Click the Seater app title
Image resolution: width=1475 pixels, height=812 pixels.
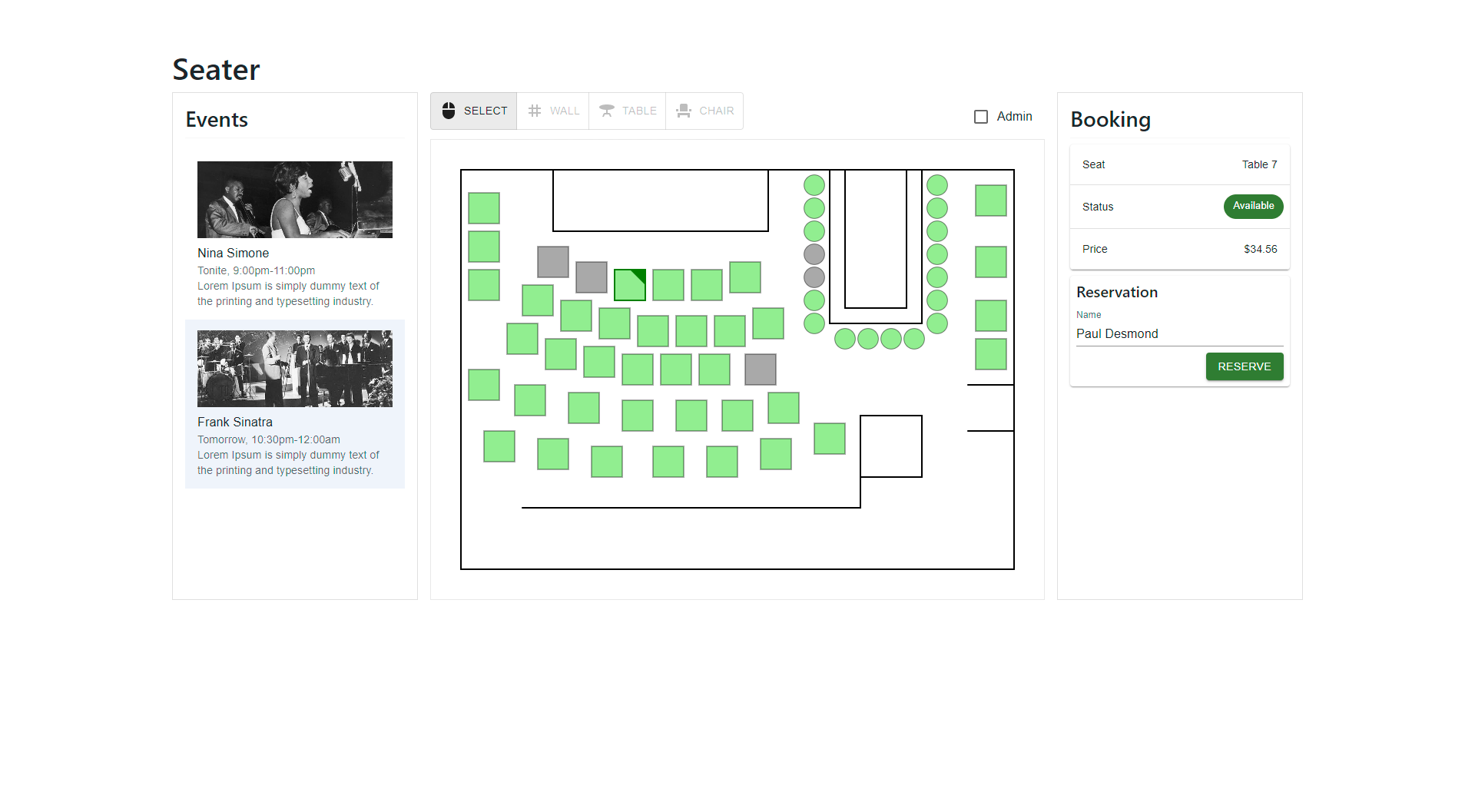pos(216,70)
